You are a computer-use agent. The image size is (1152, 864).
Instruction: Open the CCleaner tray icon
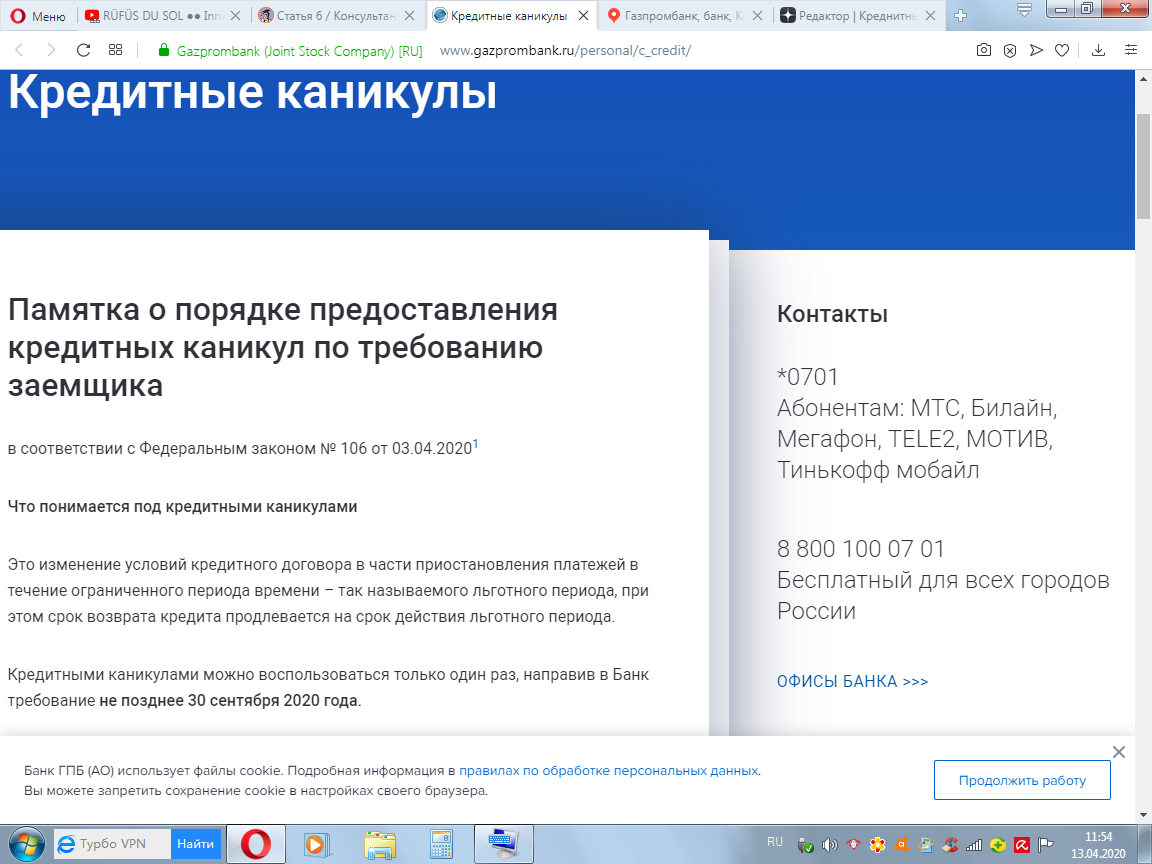(x=950, y=845)
